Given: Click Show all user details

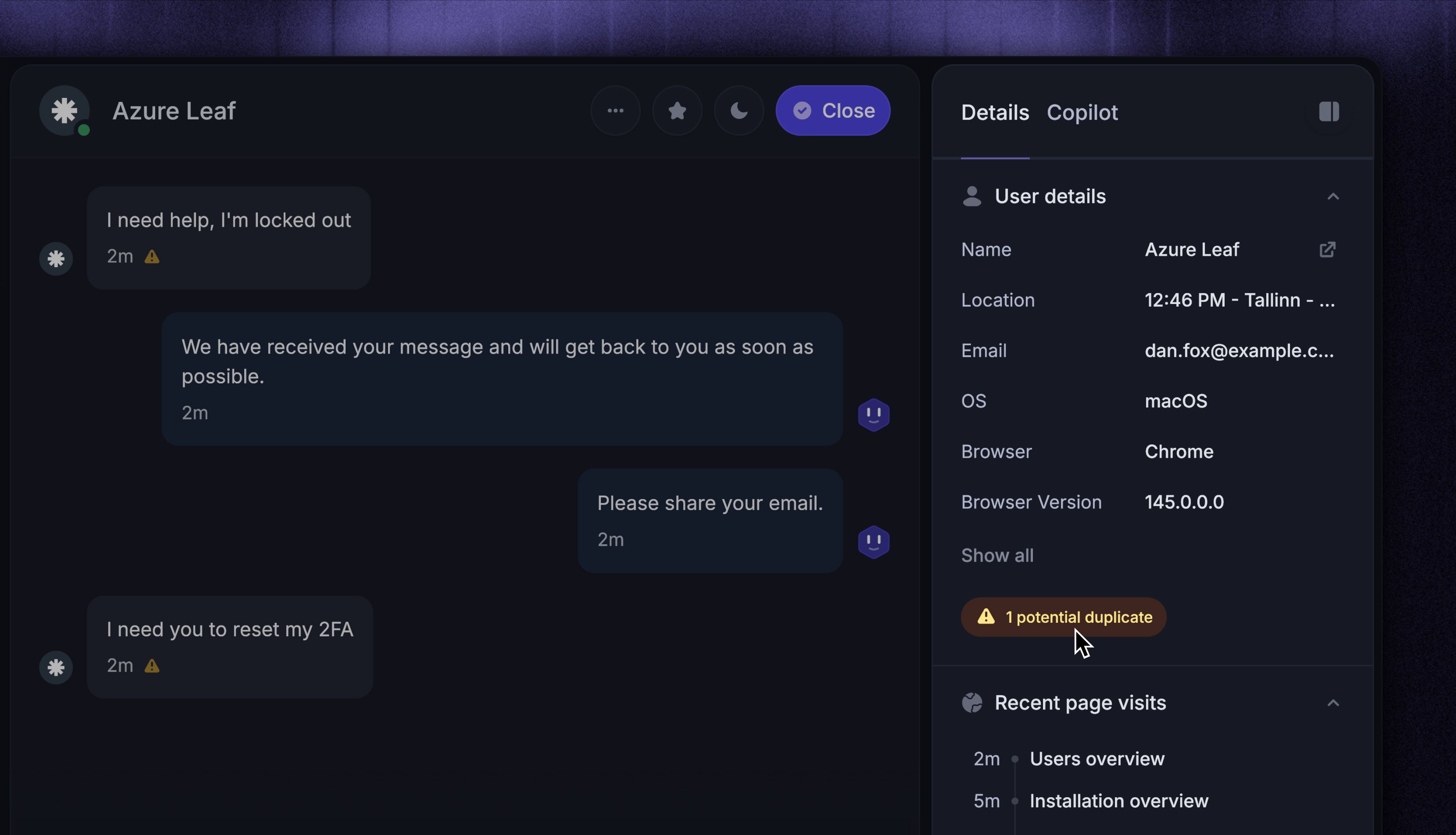Looking at the screenshot, I should [996, 555].
